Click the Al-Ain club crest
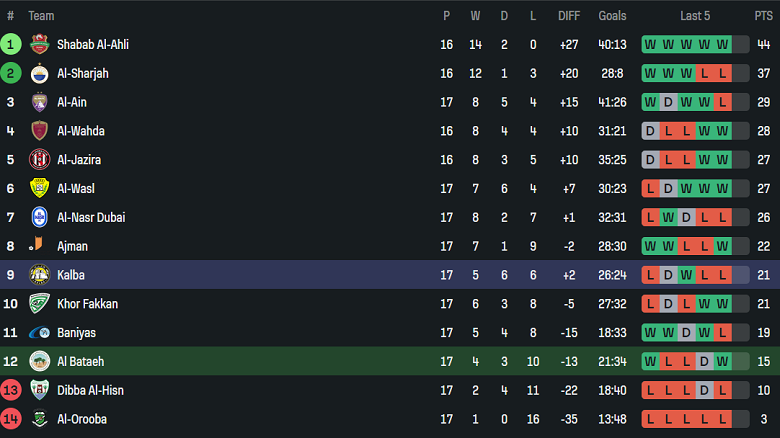 coord(39,102)
